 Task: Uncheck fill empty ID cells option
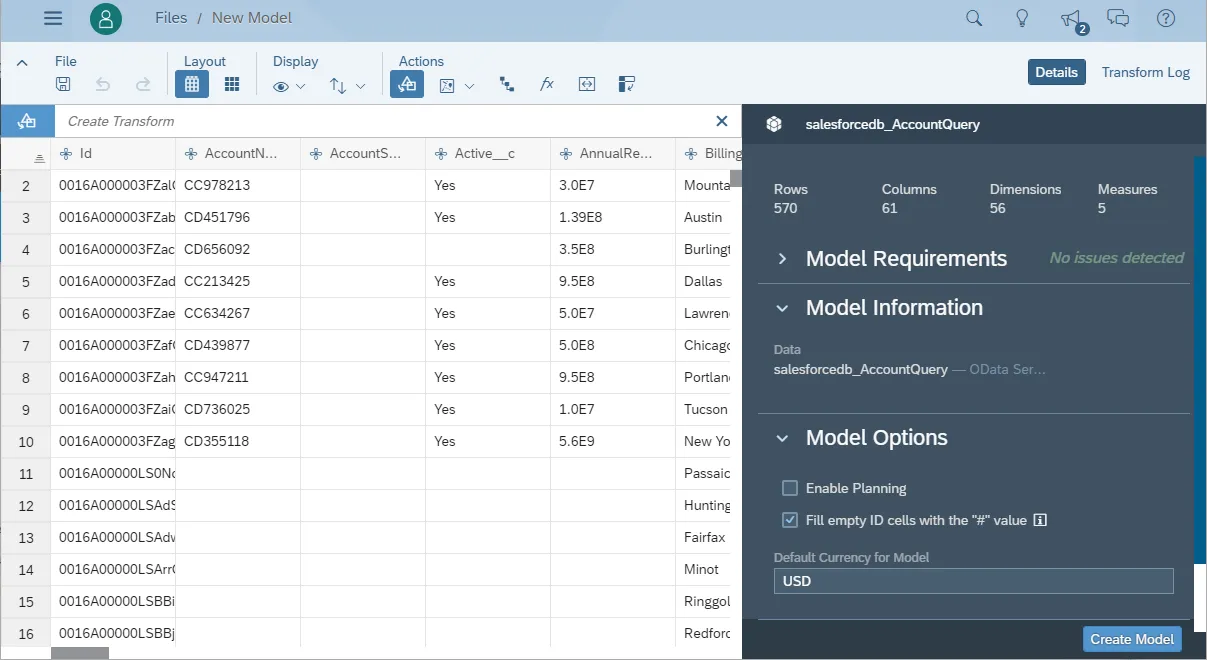click(x=789, y=520)
